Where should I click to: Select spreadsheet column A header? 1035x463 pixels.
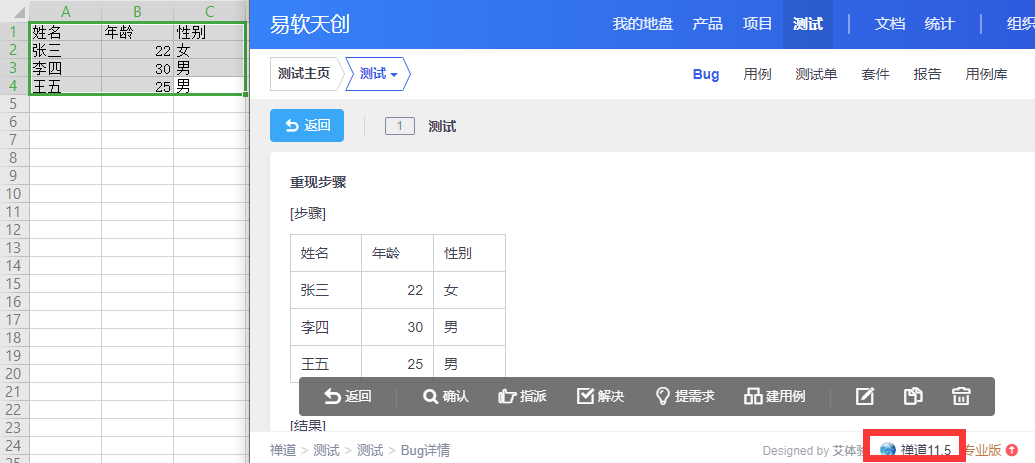coord(65,11)
